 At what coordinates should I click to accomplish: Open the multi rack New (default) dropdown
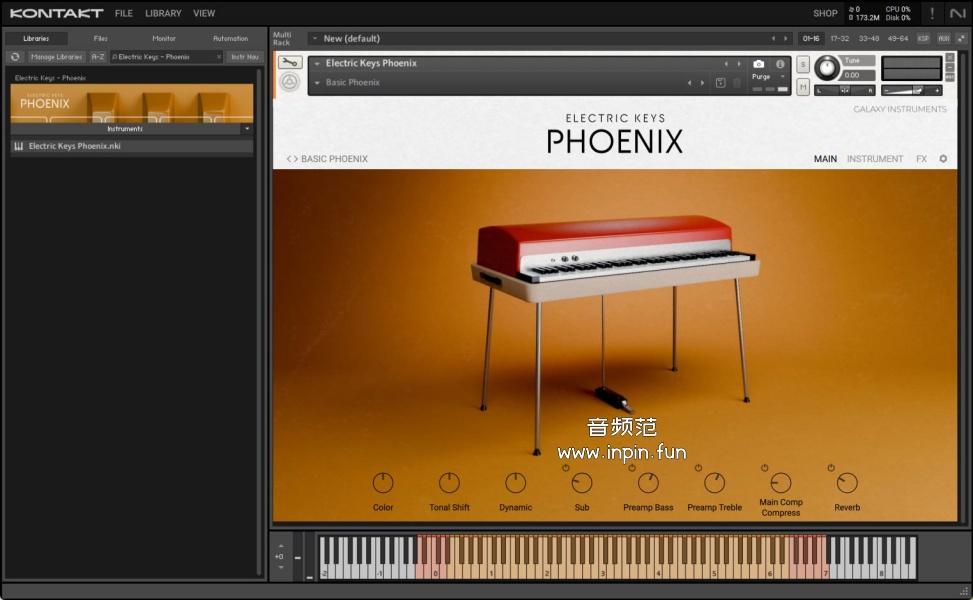coord(315,38)
